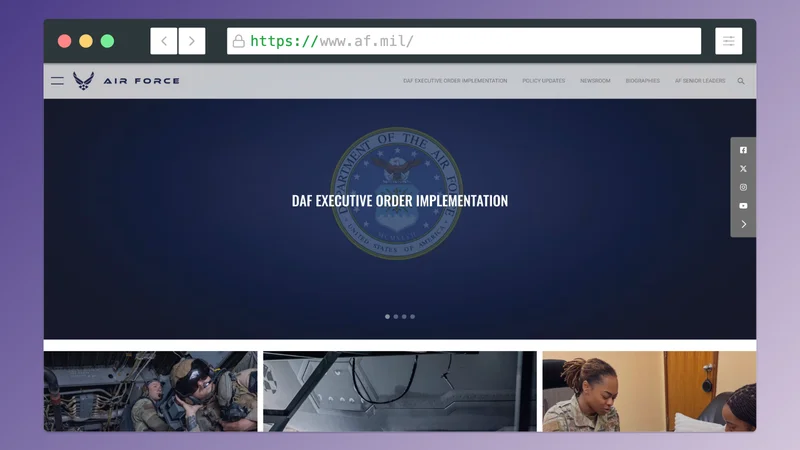
Task: Go to the Newsroom nav item
Action: (595, 81)
